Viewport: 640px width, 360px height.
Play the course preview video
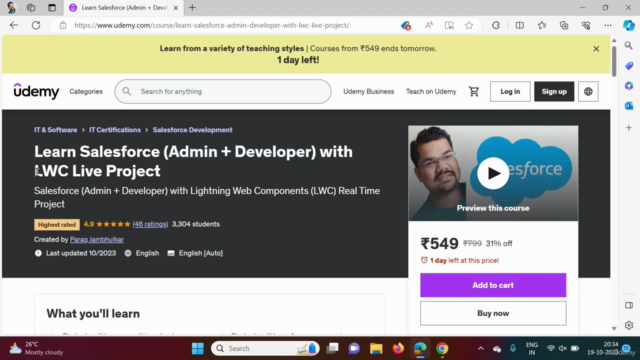point(493,173)
